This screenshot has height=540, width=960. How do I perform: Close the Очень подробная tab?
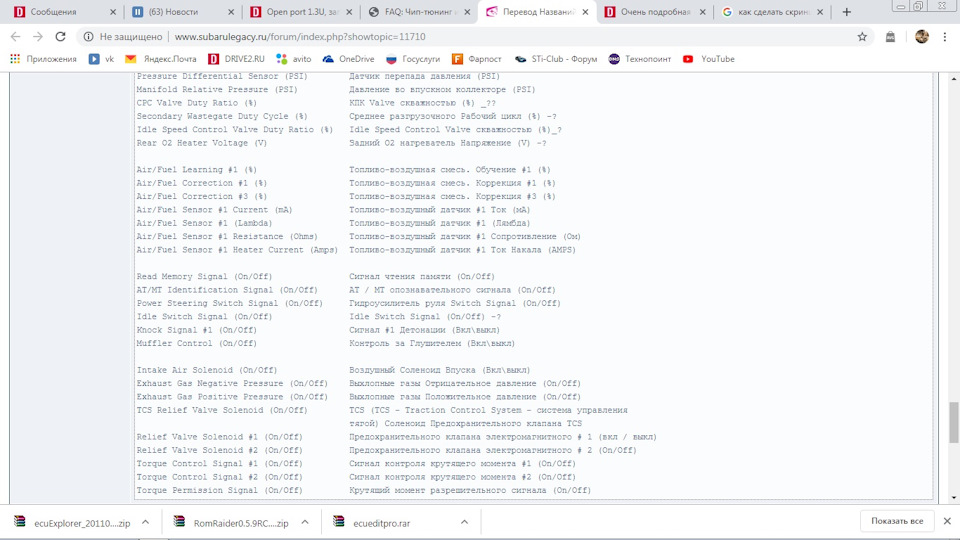coord(702,12)
